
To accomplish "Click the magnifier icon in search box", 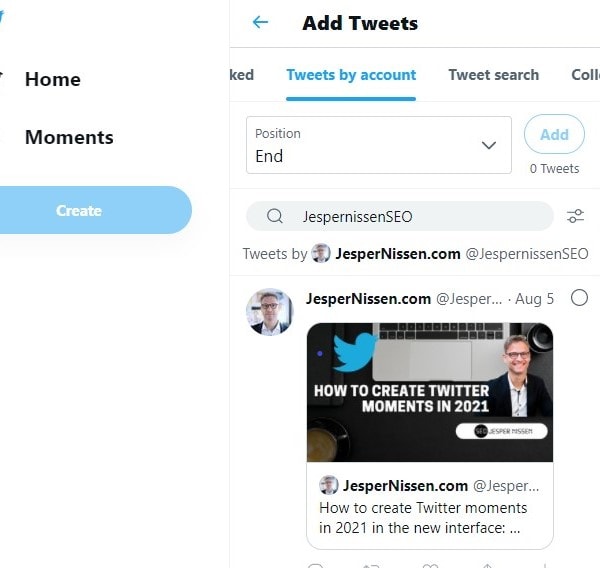I will (275, 216).
